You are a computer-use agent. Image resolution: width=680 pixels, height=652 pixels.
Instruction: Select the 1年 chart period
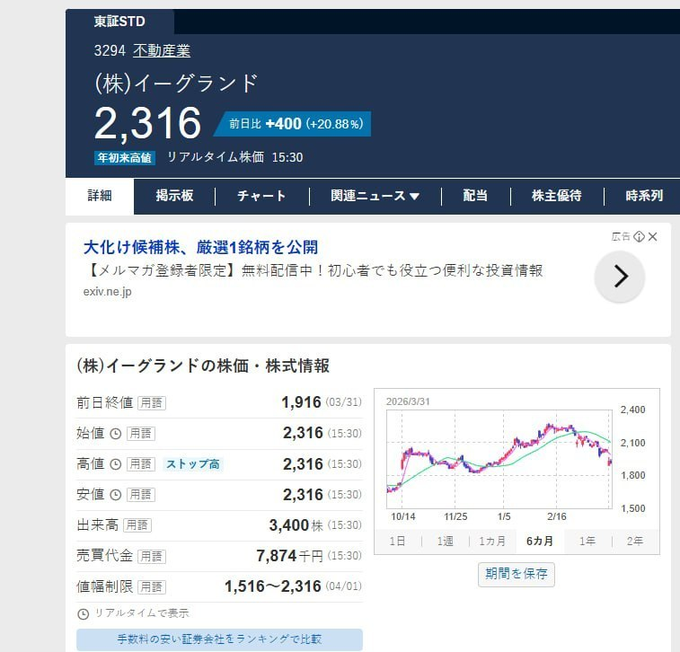tap(587, 541)
